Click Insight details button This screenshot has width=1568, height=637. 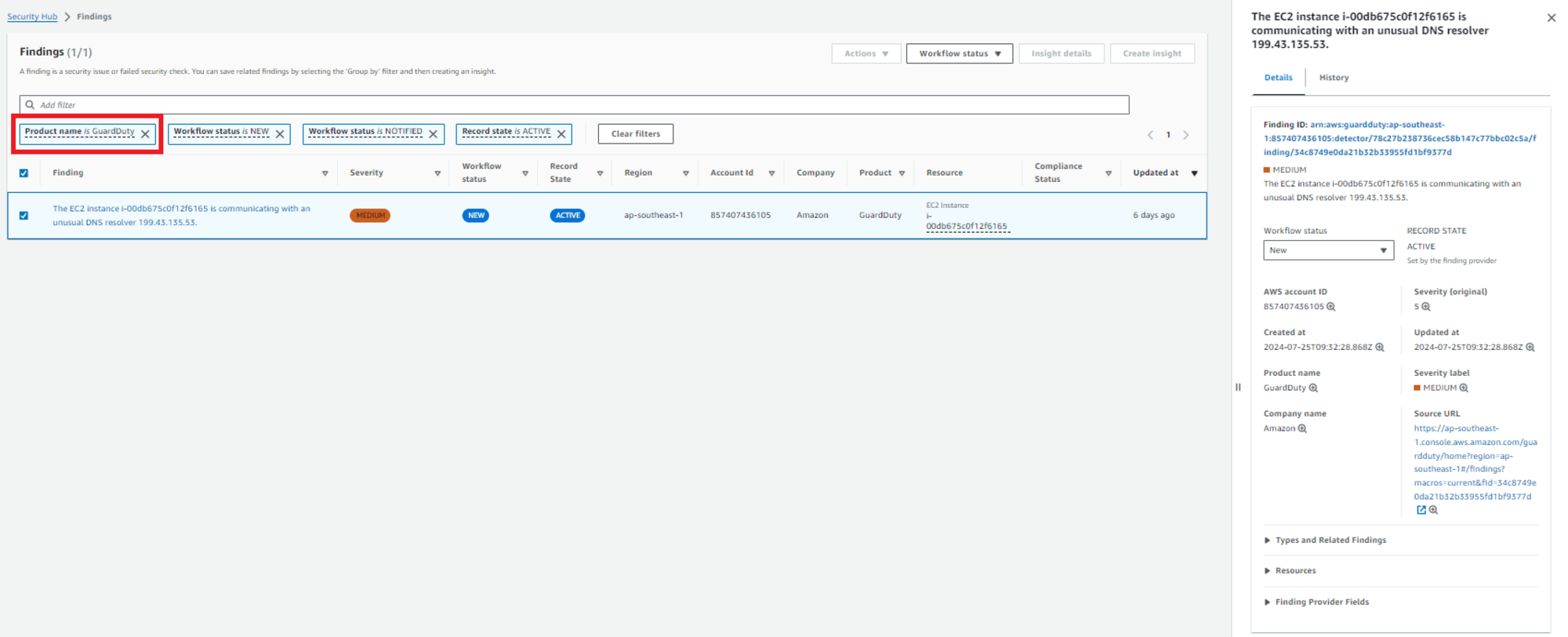point(1062,53)
